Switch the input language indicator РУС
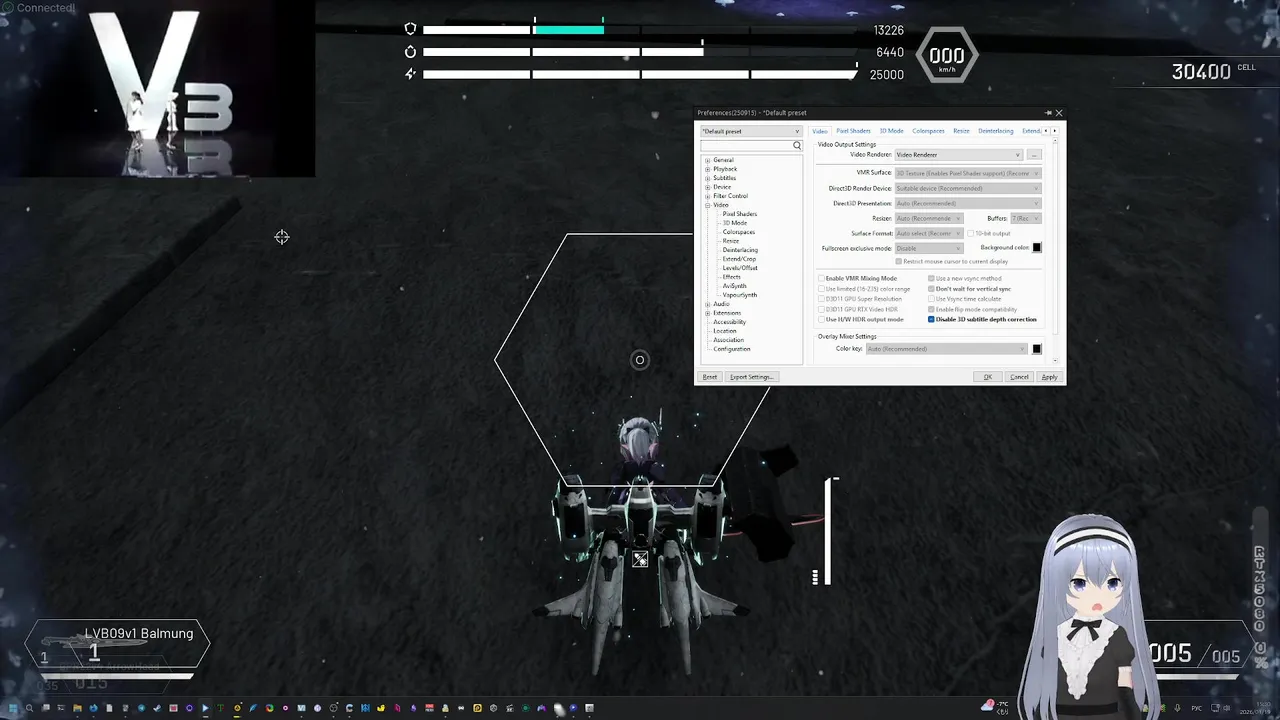The height and width of the screenshot is (720, 1280). [x=1196, y=708]
